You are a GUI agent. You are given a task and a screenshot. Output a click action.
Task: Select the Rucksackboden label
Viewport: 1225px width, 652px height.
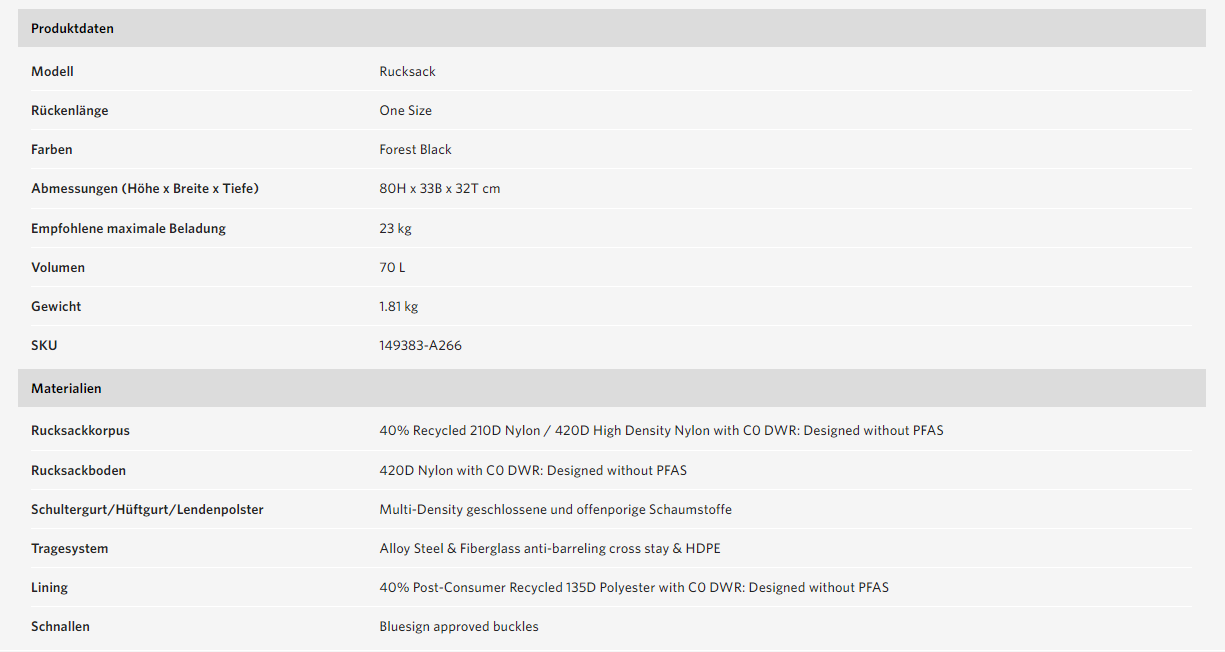pos(78,470)
